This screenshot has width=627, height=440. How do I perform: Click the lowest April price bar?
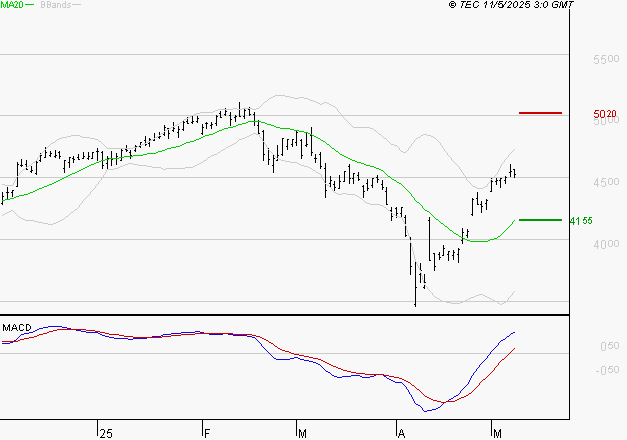[415, 284]
